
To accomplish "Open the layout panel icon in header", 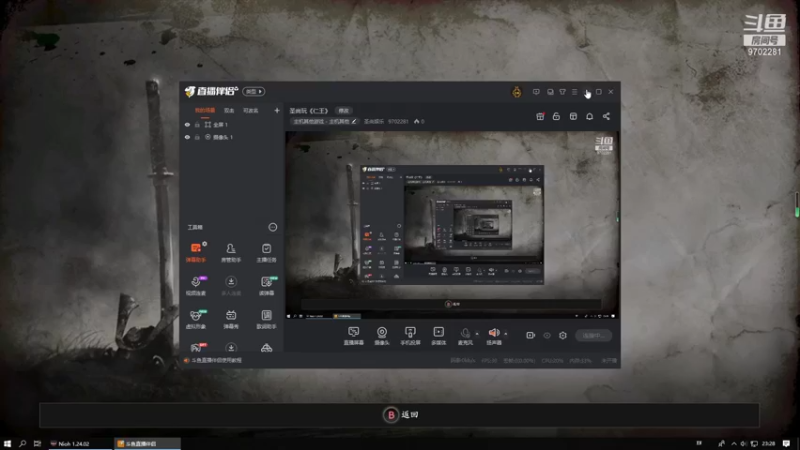I will pos(573,116).
